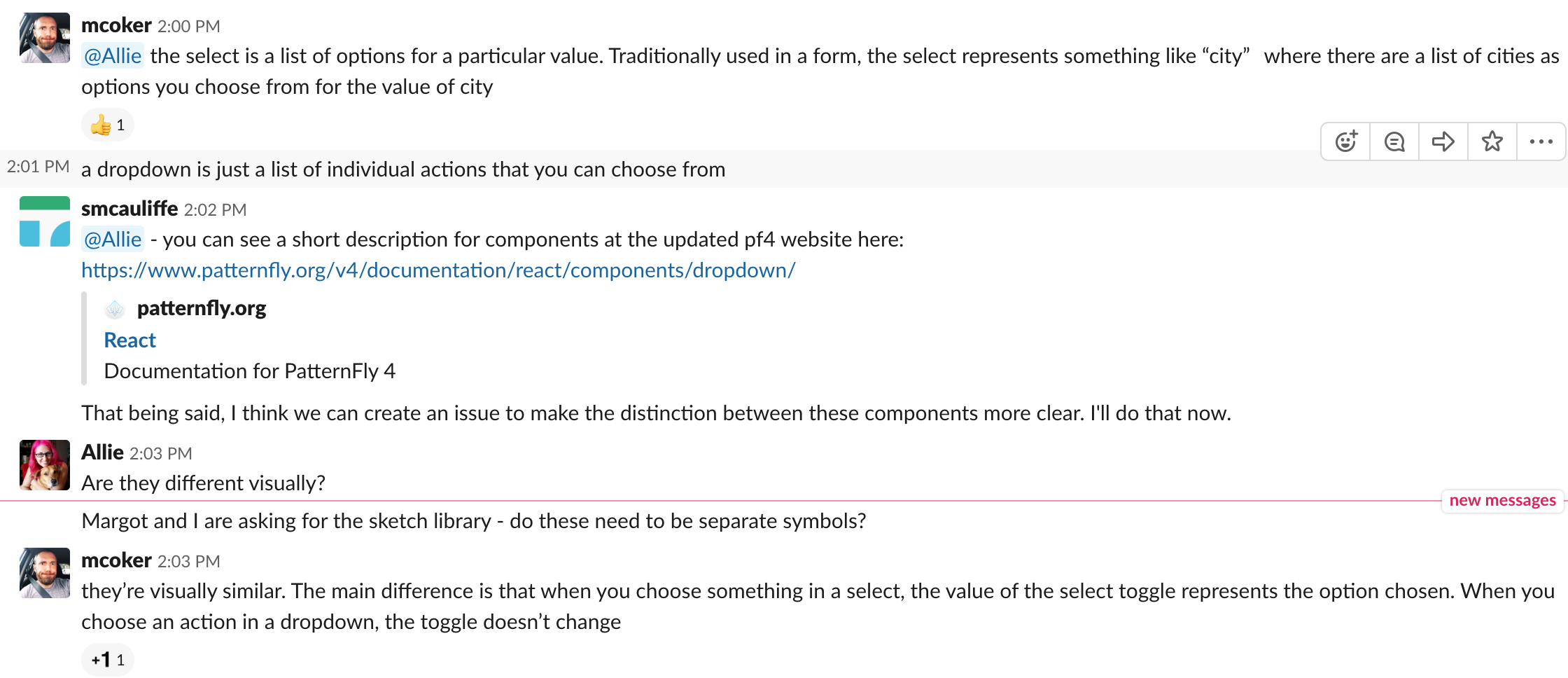Add an emoji reaction using the smiley icon
Image resolution: width=1568 pixels, height=678 pixels.
pos(1345,141)
